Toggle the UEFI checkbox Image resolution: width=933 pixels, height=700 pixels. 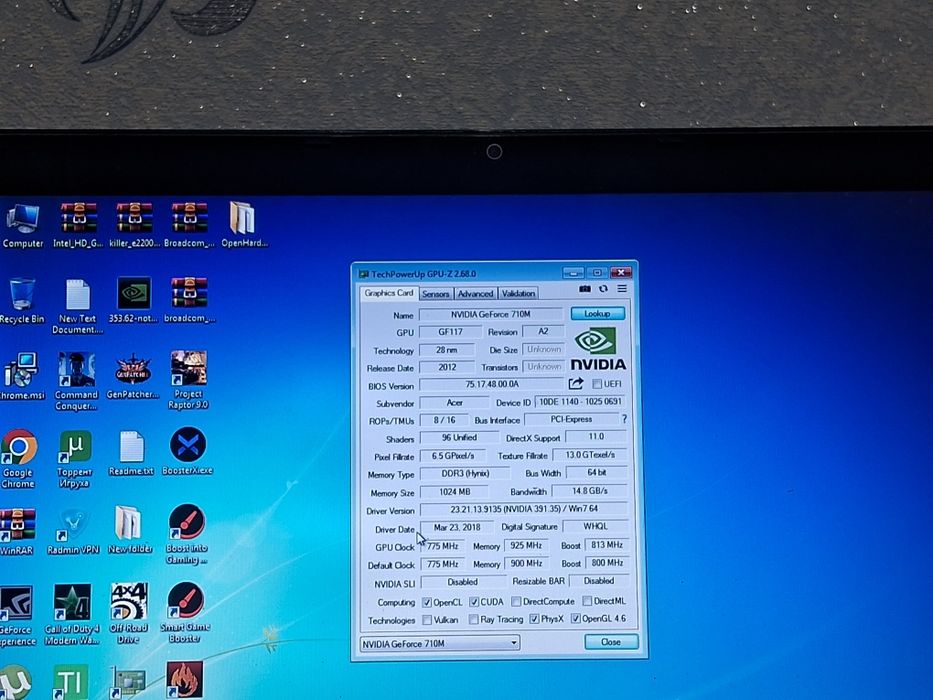pyautogui.click(x=597, y=384)
